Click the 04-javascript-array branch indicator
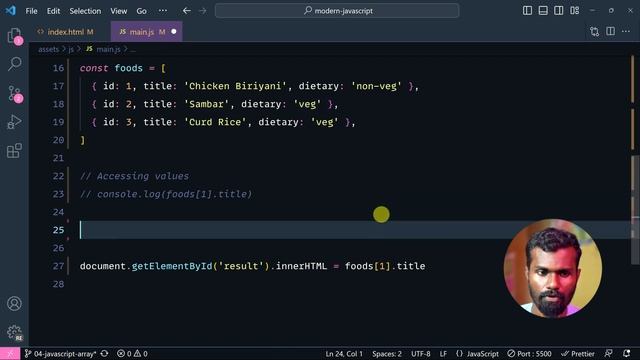 tap(61, 354)
